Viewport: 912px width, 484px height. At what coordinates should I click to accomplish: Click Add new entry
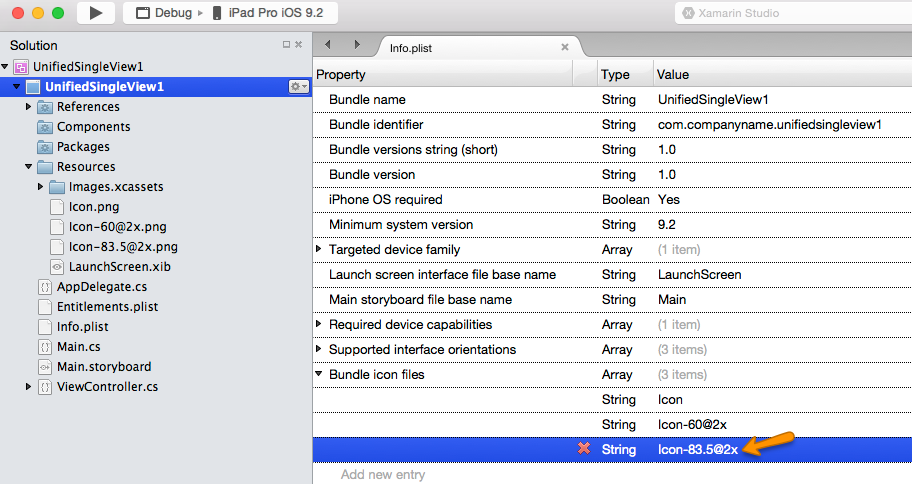[x=383, y=475]
